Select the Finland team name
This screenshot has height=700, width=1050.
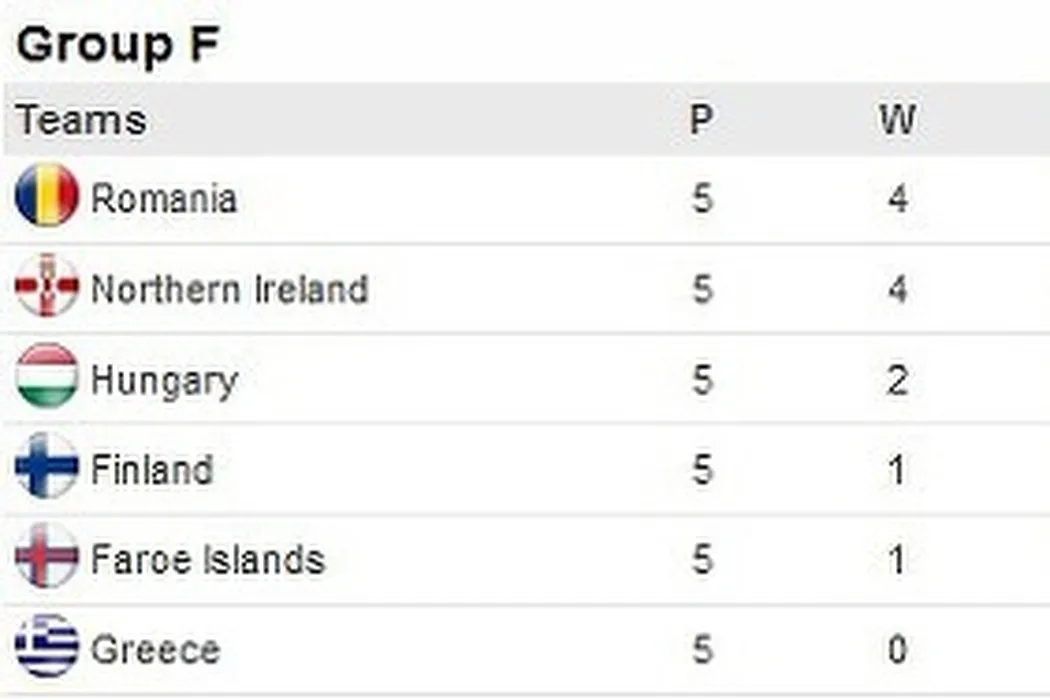point(152,469)
